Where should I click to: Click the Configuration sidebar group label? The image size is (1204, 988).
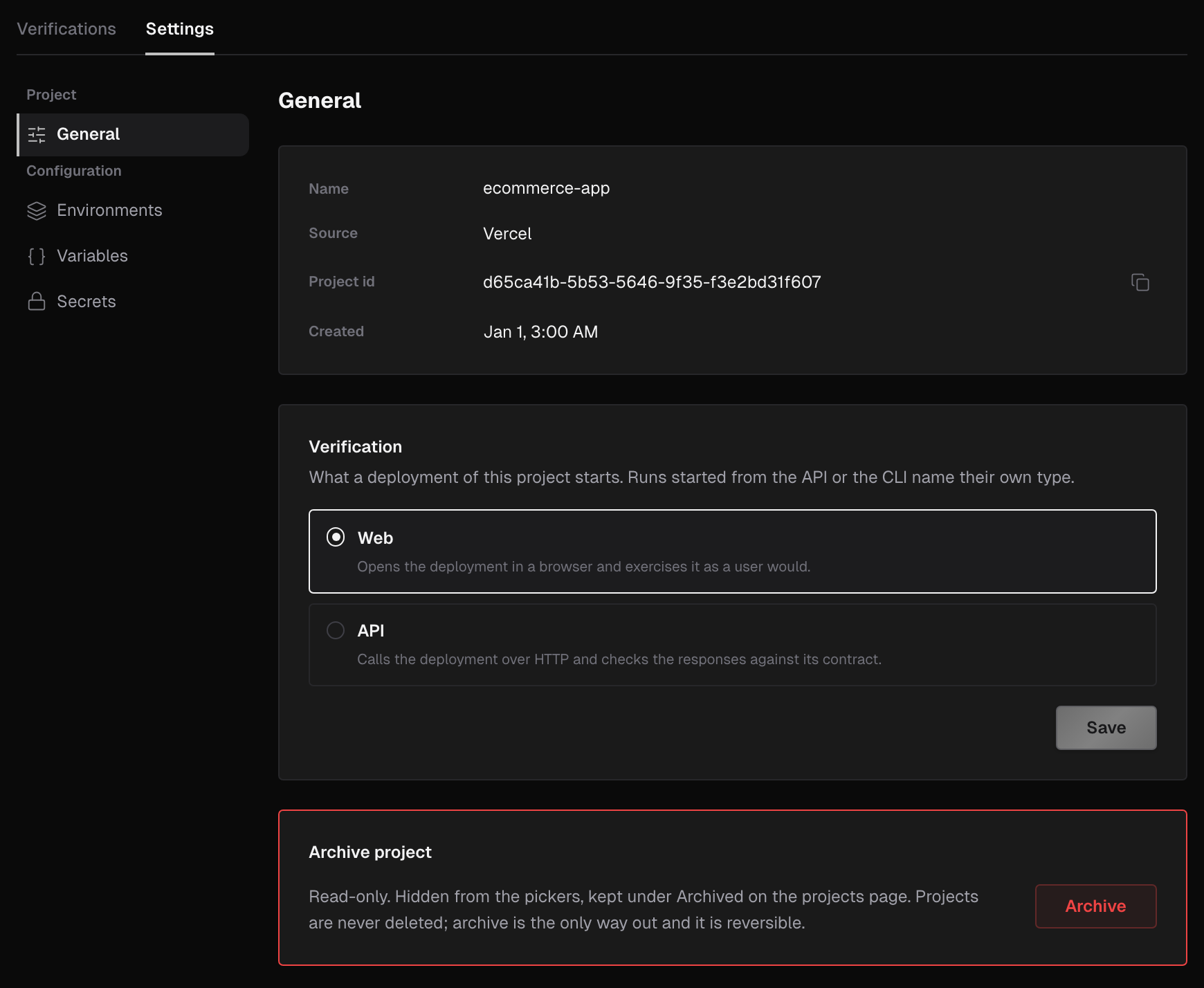74,171
